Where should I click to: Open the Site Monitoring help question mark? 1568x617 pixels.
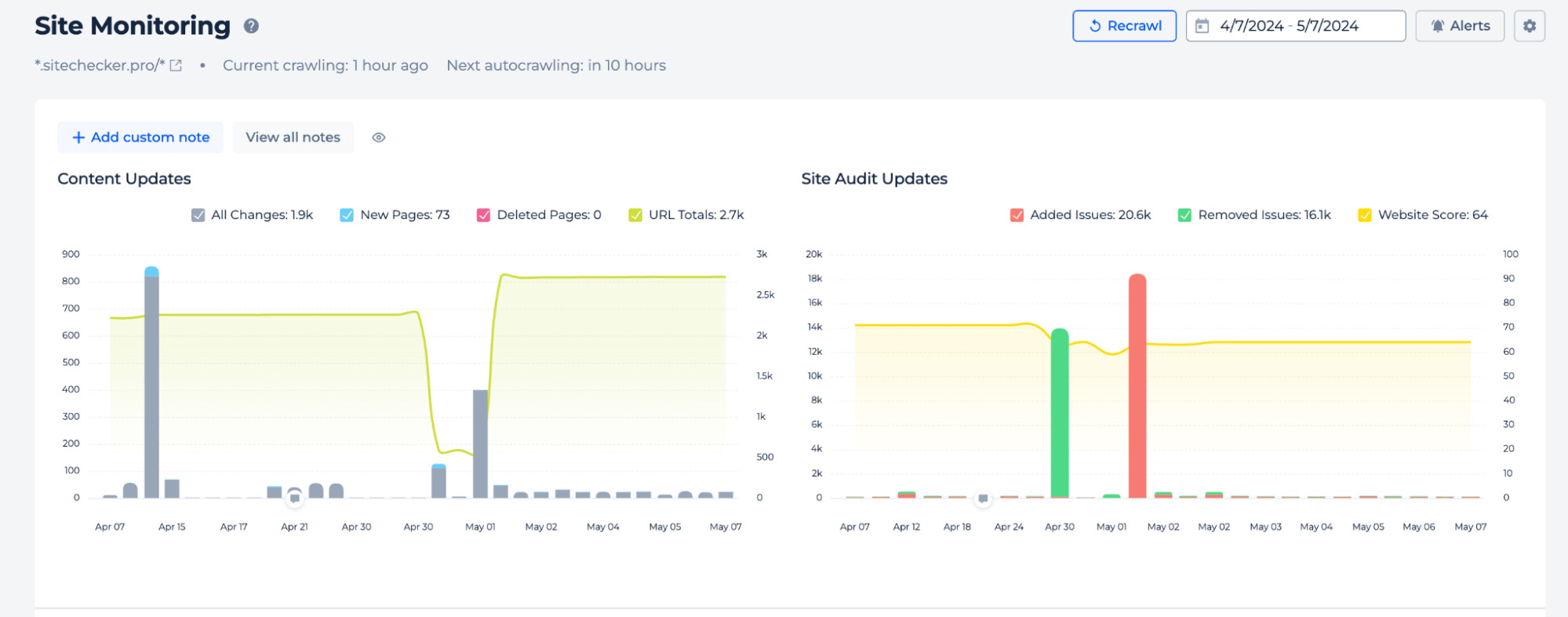coord(251,26)
